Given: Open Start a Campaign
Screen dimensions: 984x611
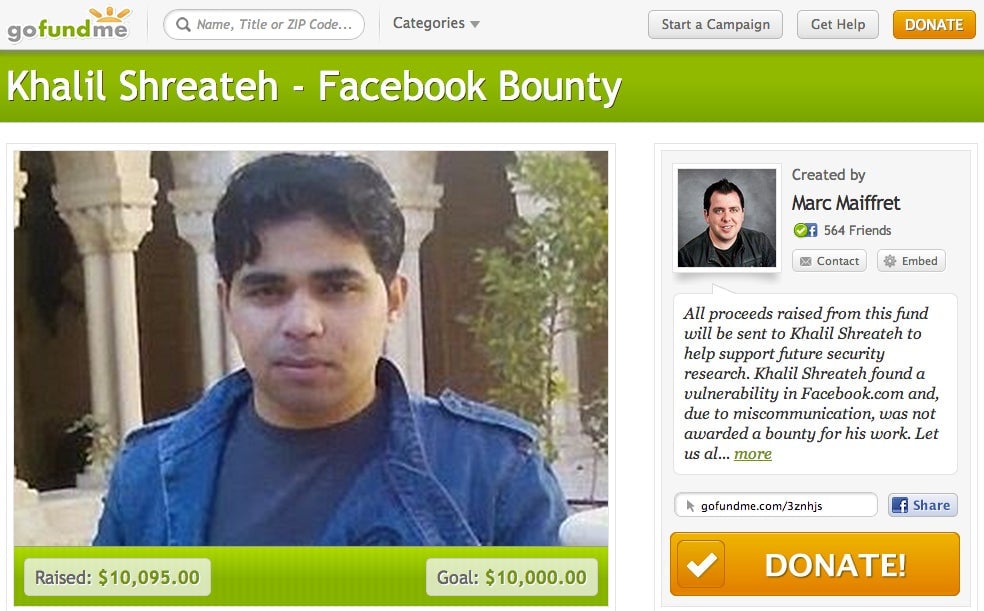Looking at the screenshot, I should (x=715, y=24).
